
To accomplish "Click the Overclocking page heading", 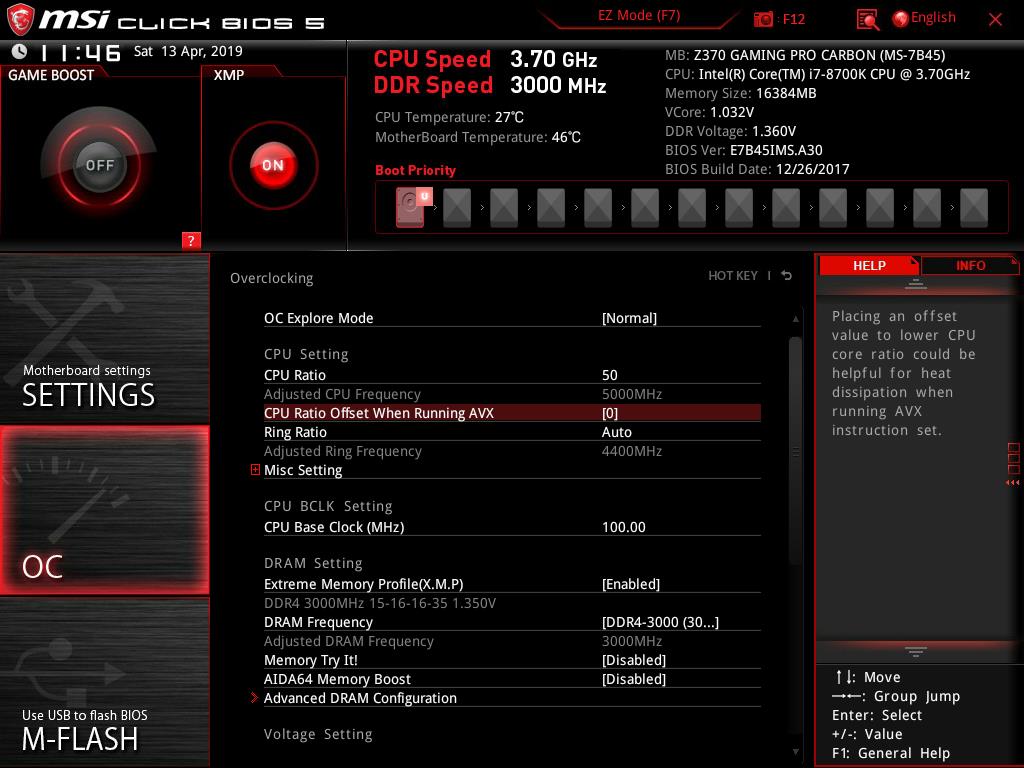I will point(272,278).
